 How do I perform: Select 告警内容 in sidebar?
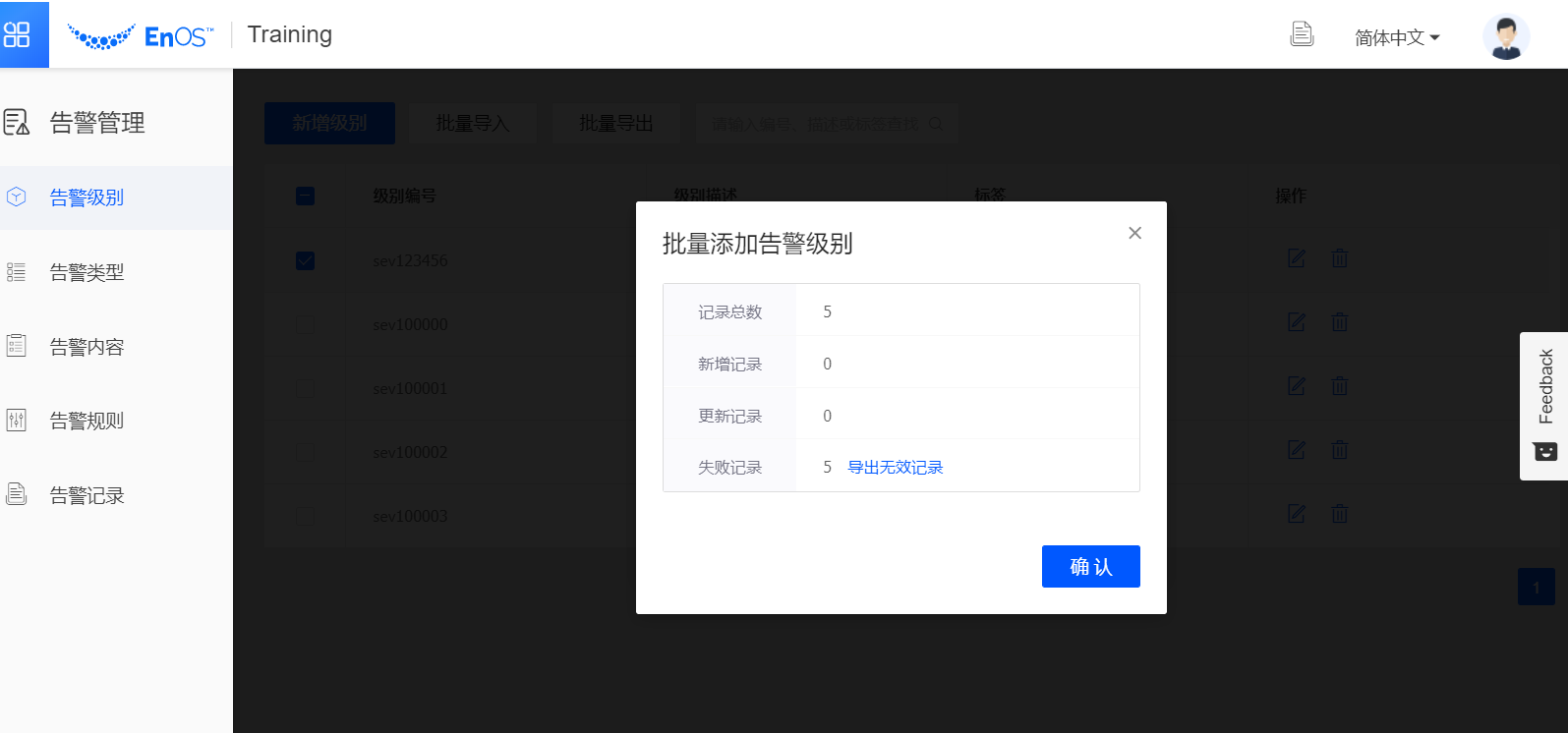(x=116, y=346)
